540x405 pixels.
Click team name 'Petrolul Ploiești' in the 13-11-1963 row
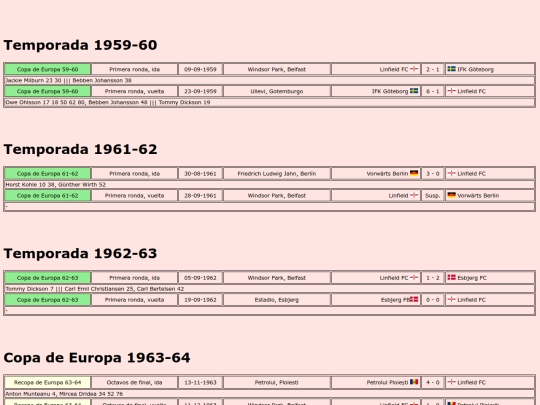click(387, 382)
